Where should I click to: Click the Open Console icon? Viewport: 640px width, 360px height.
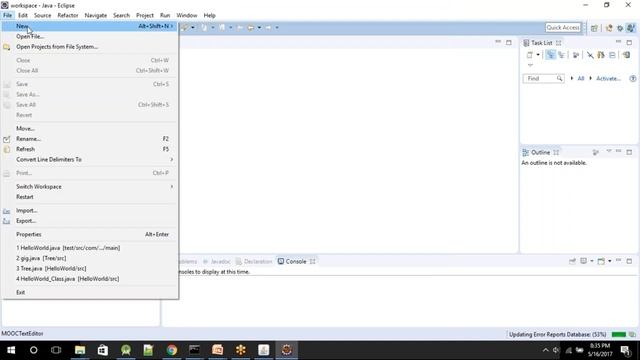601,261
